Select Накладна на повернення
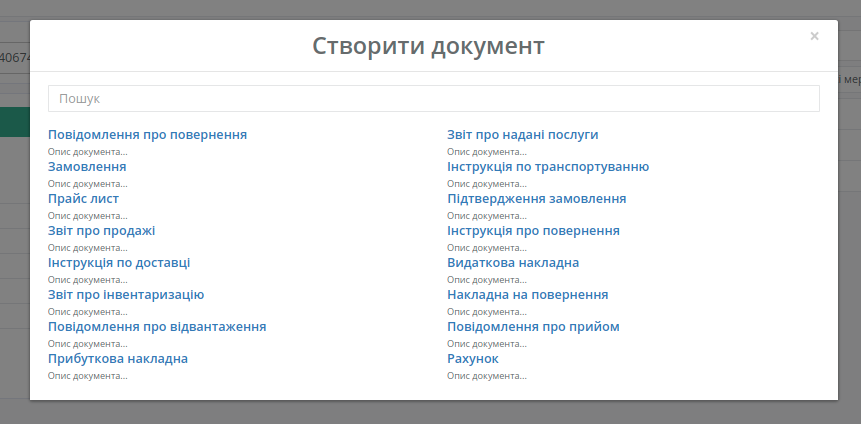Viewport: 861px width, 424px height. point(528,294)
